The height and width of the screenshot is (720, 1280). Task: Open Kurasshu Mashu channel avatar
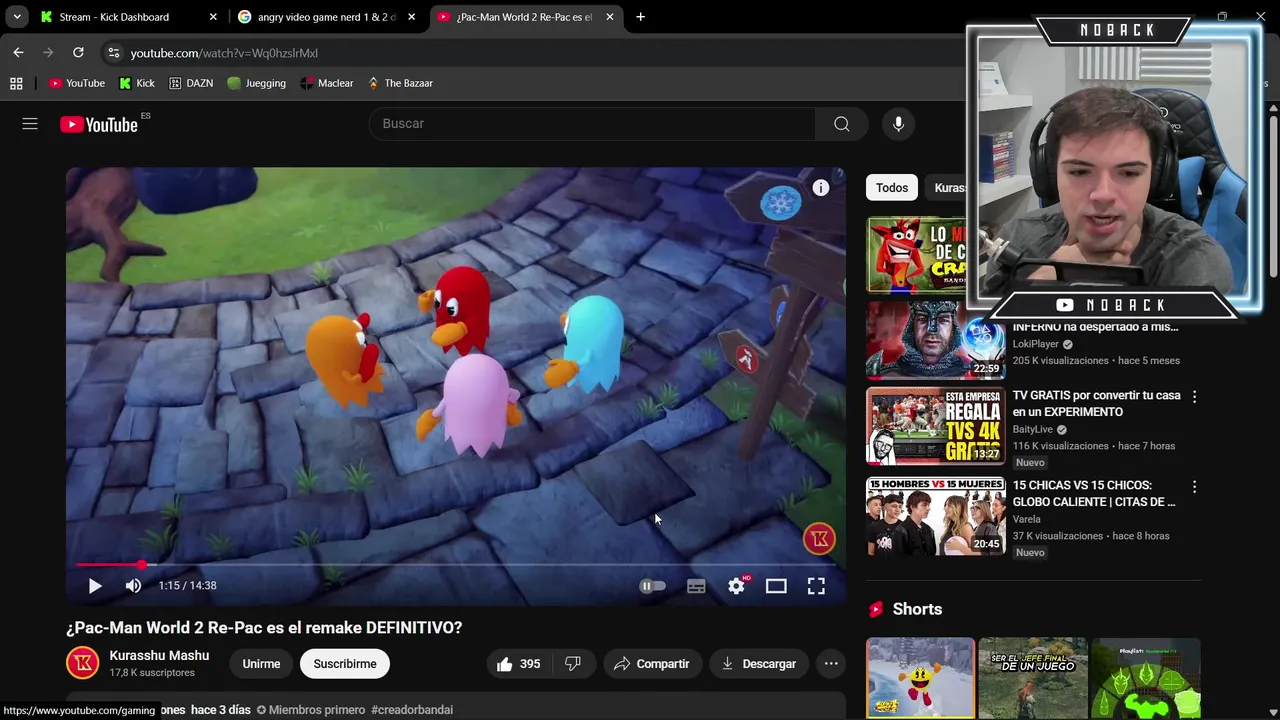coord(83,663)
